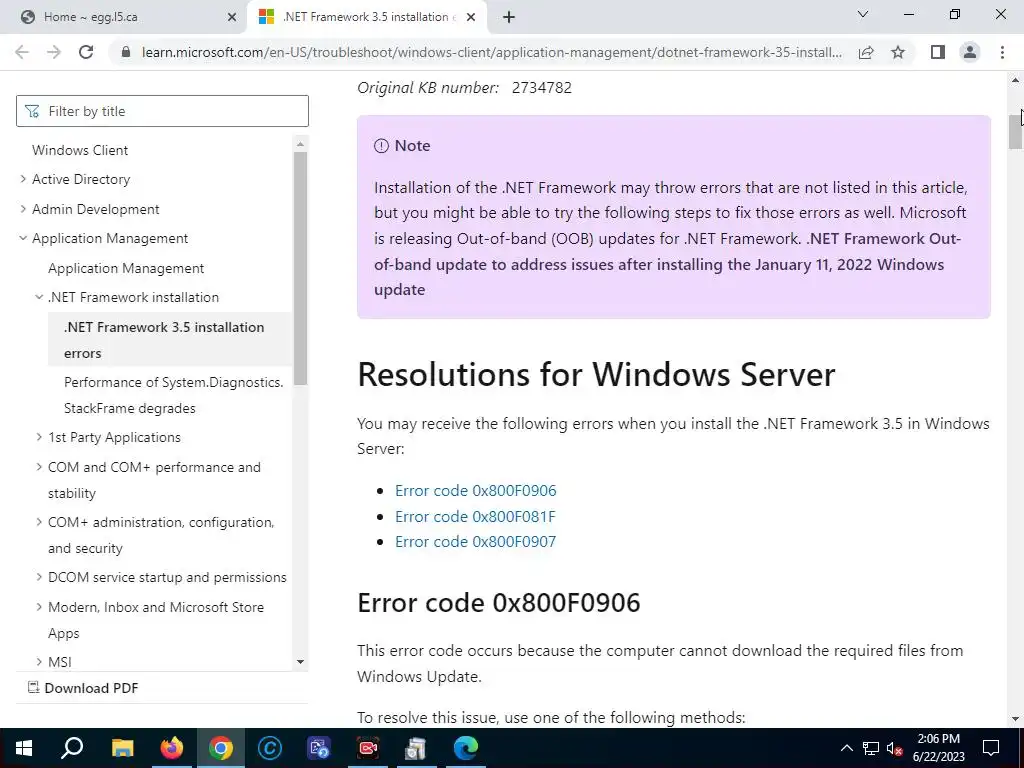Click the browser forward arrow

[x=54, y=52]
